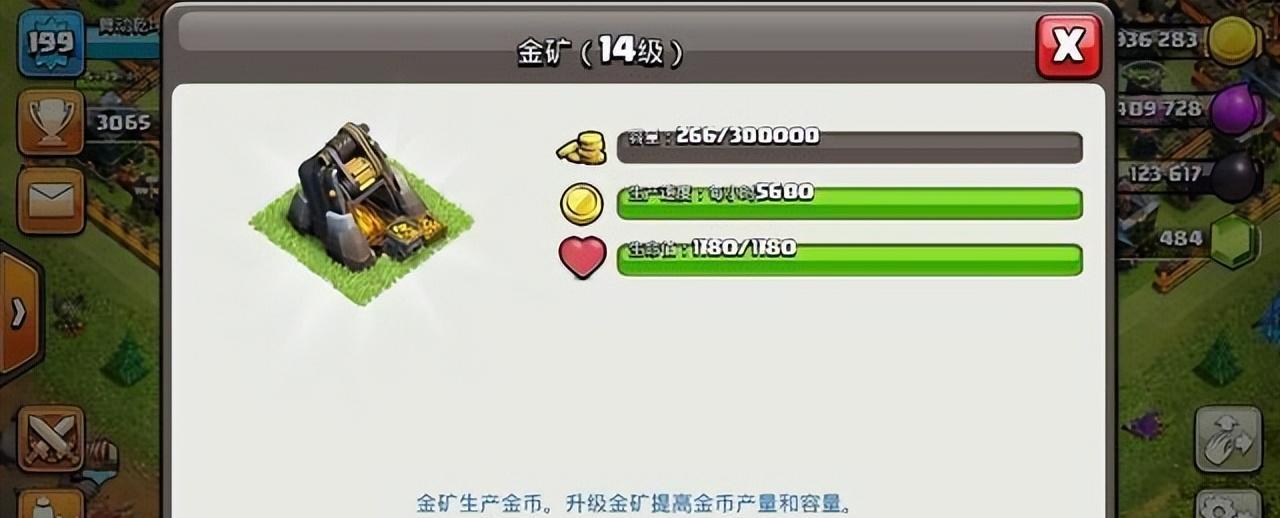Screen dimensions: 1280x518
Task: Open the trophy league icon
Action: click(51, 122)
